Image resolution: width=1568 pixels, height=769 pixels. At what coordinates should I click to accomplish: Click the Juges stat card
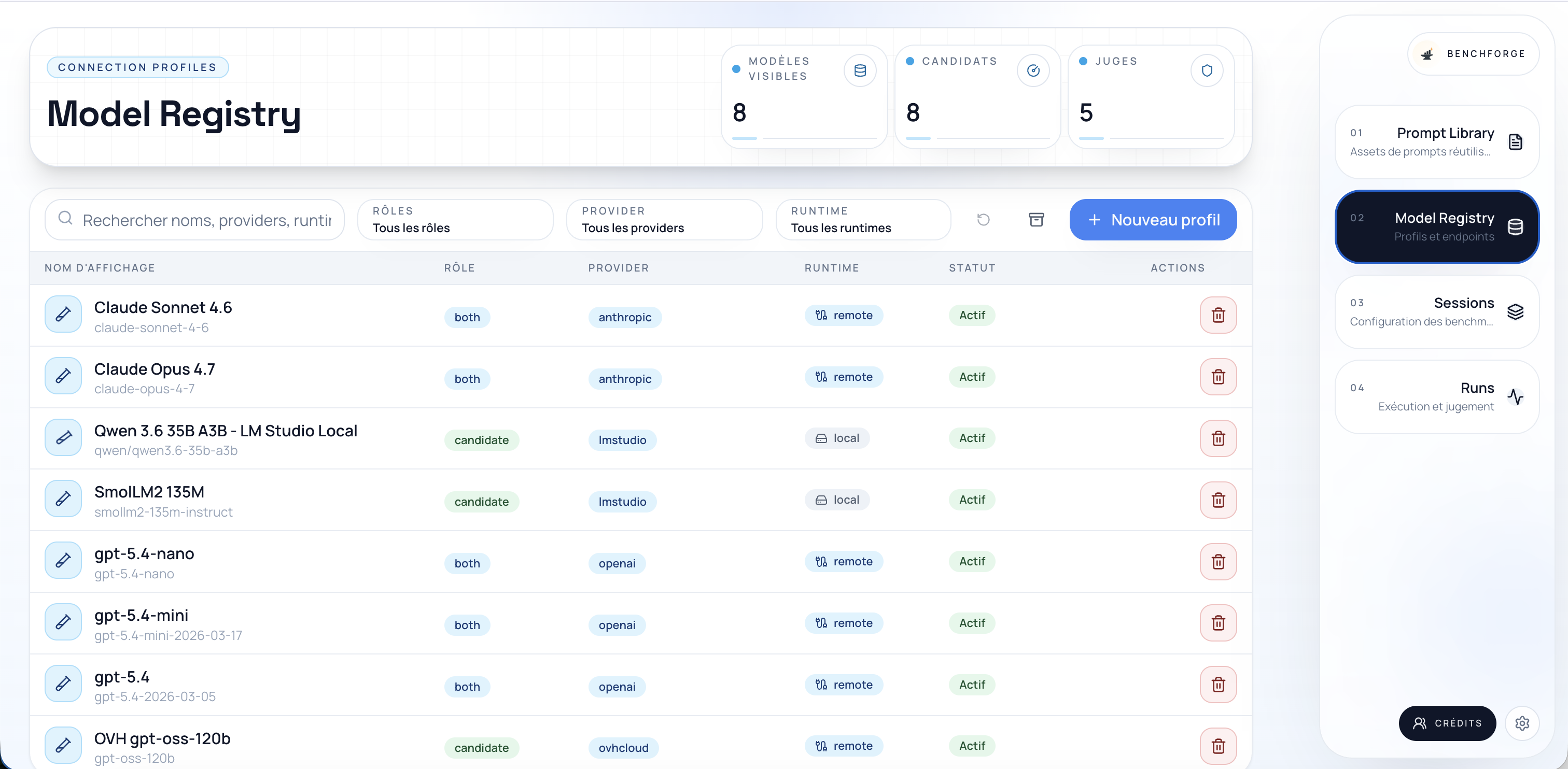[1151, 97]
